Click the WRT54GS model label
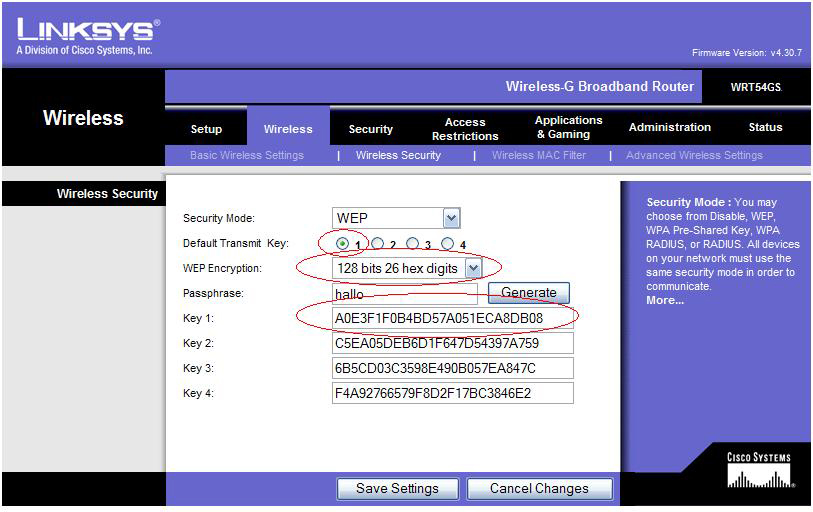 click(756, 87)
